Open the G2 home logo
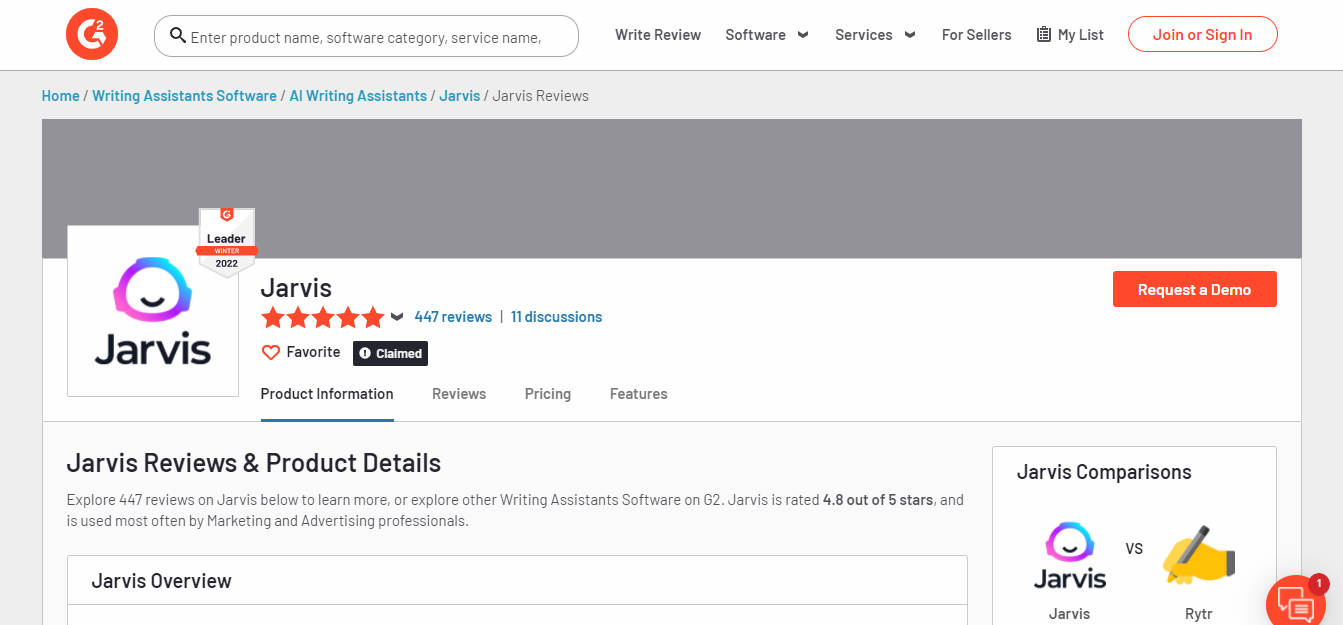Image resolution: width=1343 pixels, height=625 pixels. pyautogui.click(x=92, y=35)
